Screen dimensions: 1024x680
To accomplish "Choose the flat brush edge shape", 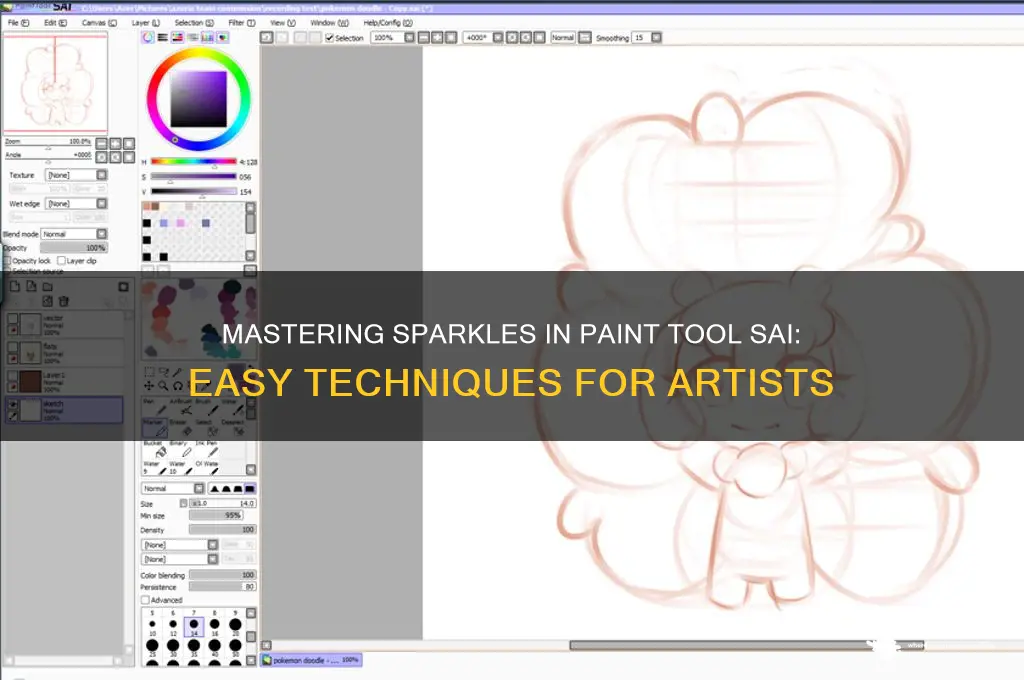I will tap(250, 489).
